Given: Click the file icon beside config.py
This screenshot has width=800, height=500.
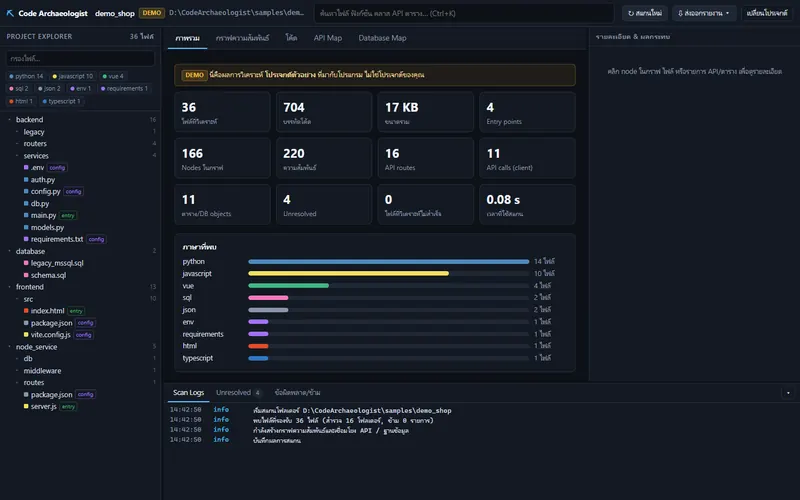Looking at the screenshot, I should pyautogui.click(x=26, y=191).
